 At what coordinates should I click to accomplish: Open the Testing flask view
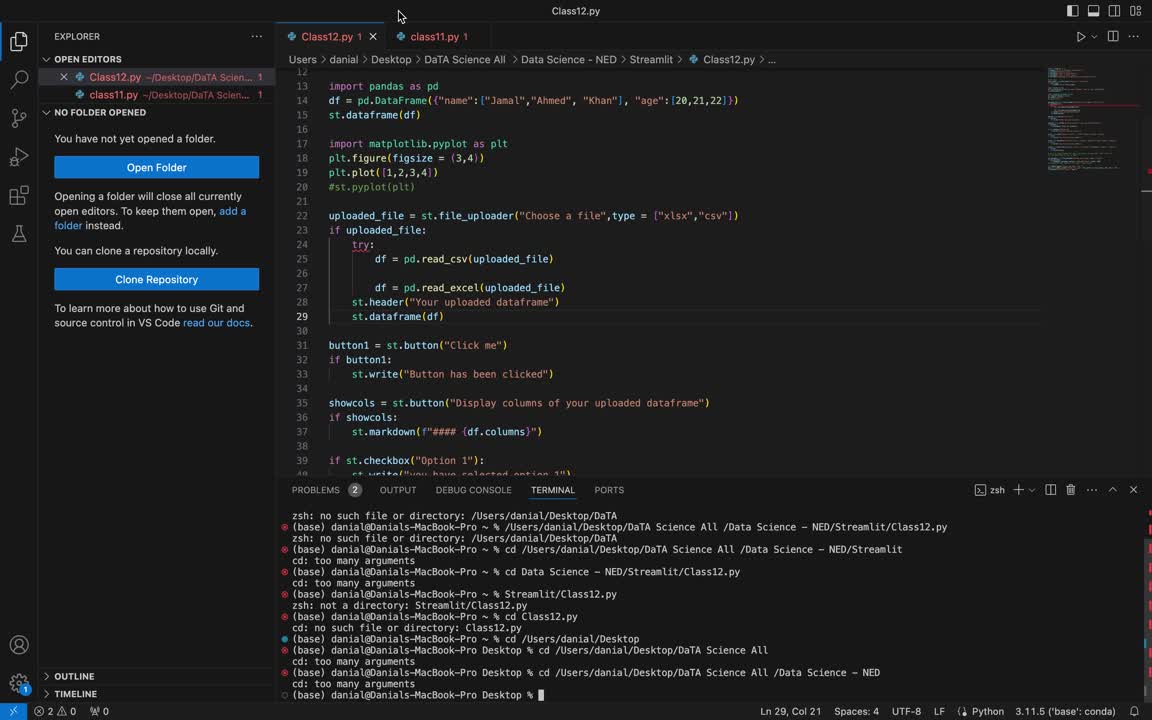19,234
